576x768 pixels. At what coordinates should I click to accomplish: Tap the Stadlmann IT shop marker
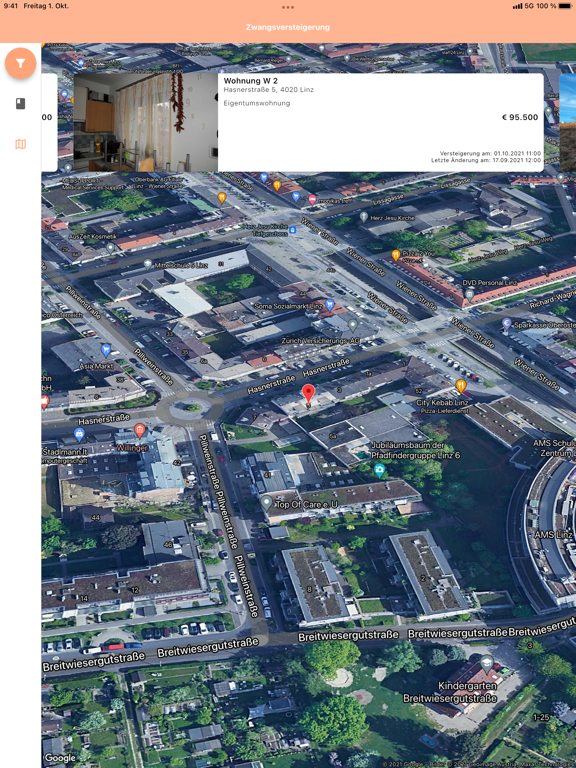[79, 433]
